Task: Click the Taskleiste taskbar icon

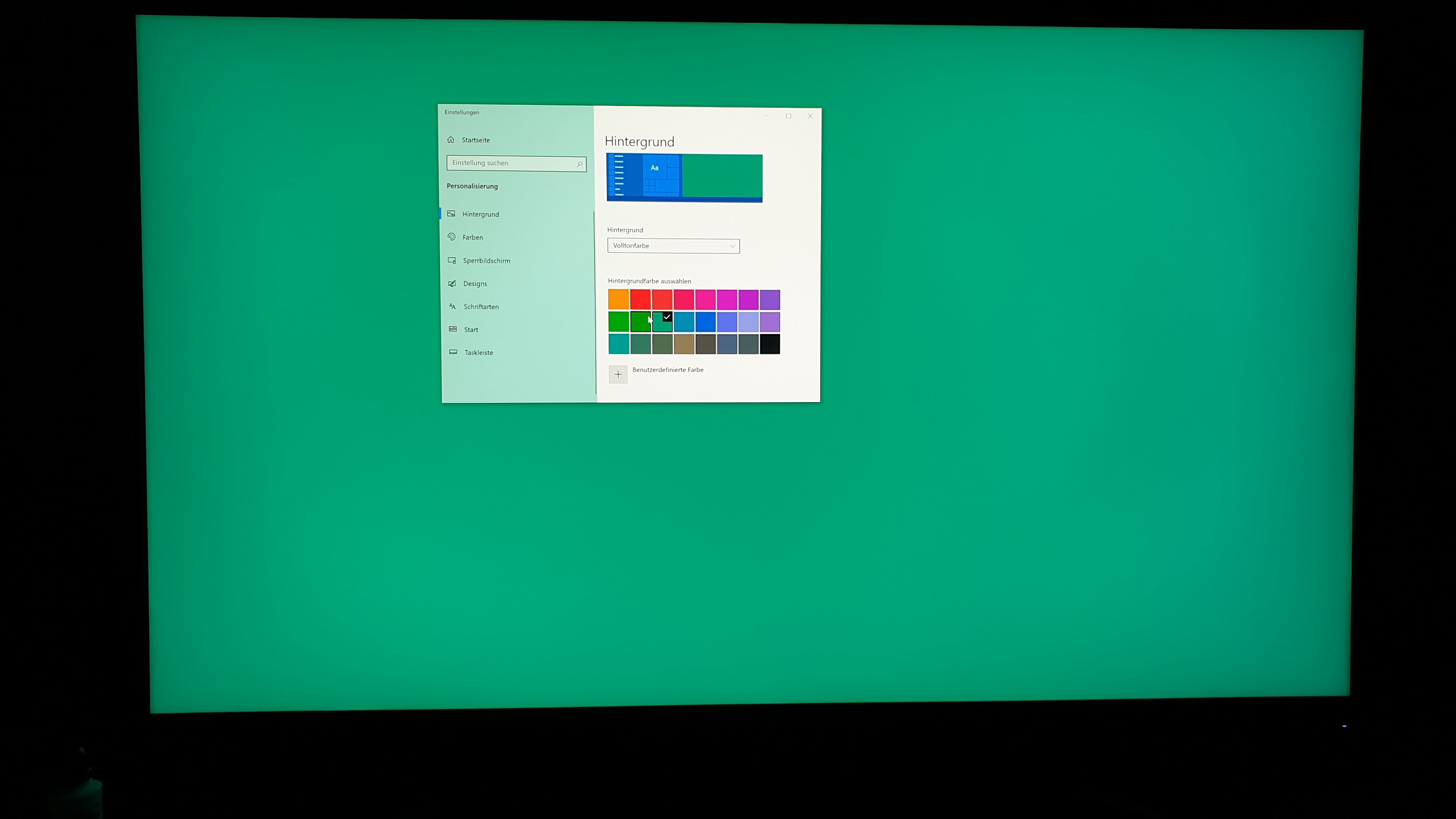Action: (453, 352)
